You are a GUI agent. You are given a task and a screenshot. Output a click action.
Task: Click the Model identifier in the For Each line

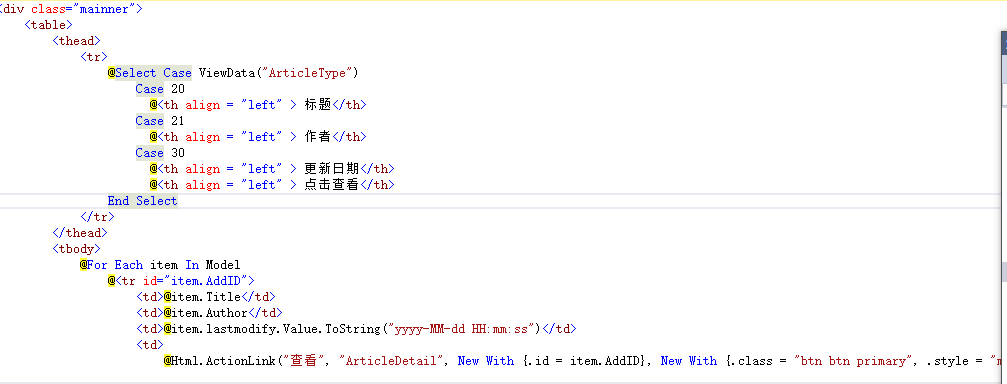(x=223, y=265)
